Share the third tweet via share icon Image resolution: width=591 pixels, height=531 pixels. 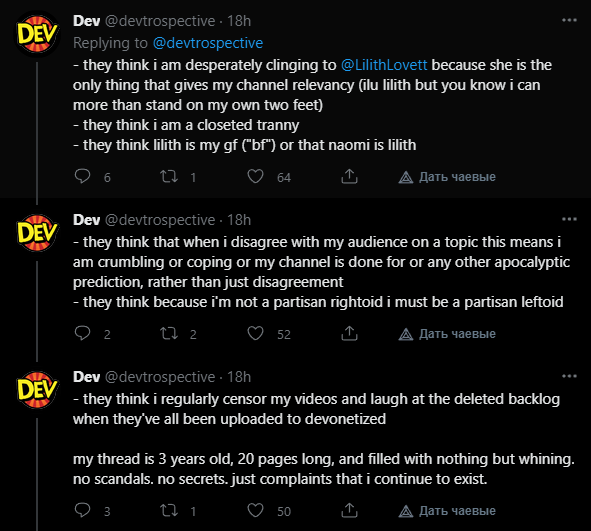pyautogui.click(x=349, y=510)
